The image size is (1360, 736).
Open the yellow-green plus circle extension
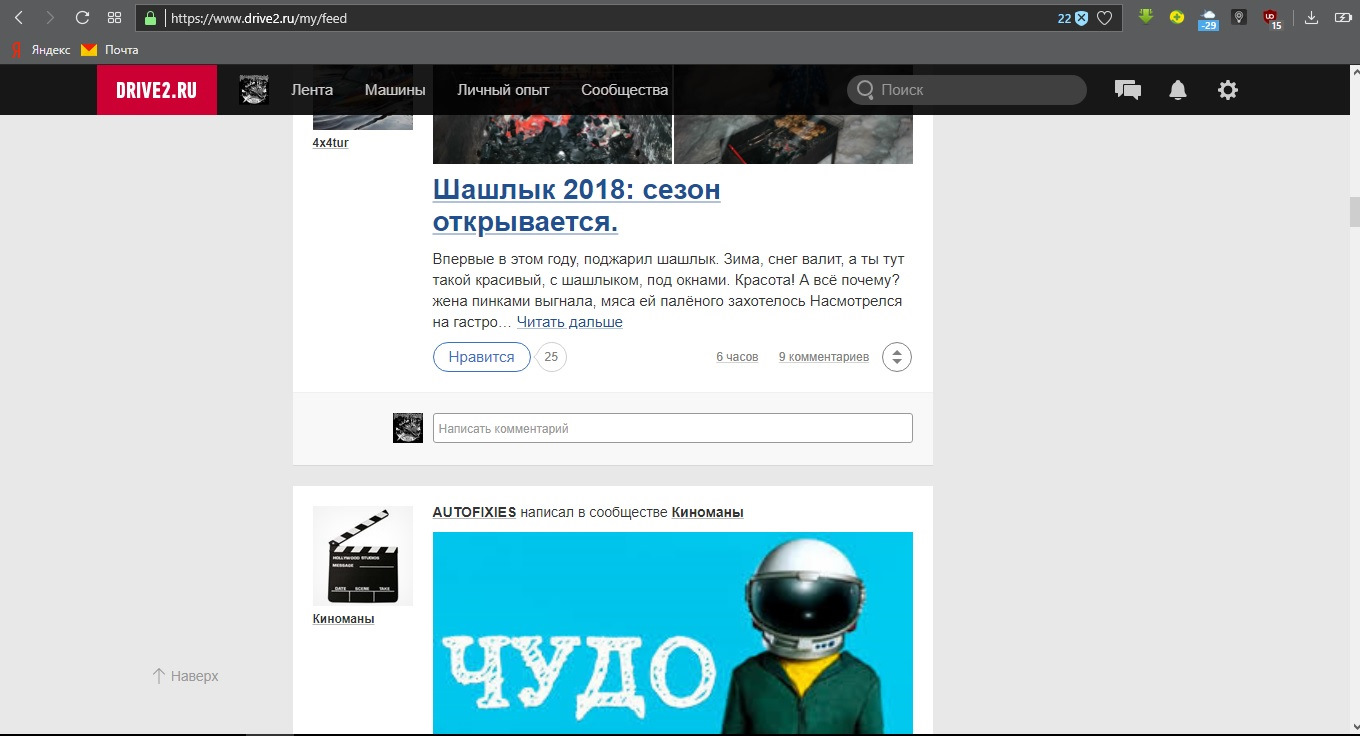[1178, 17]
